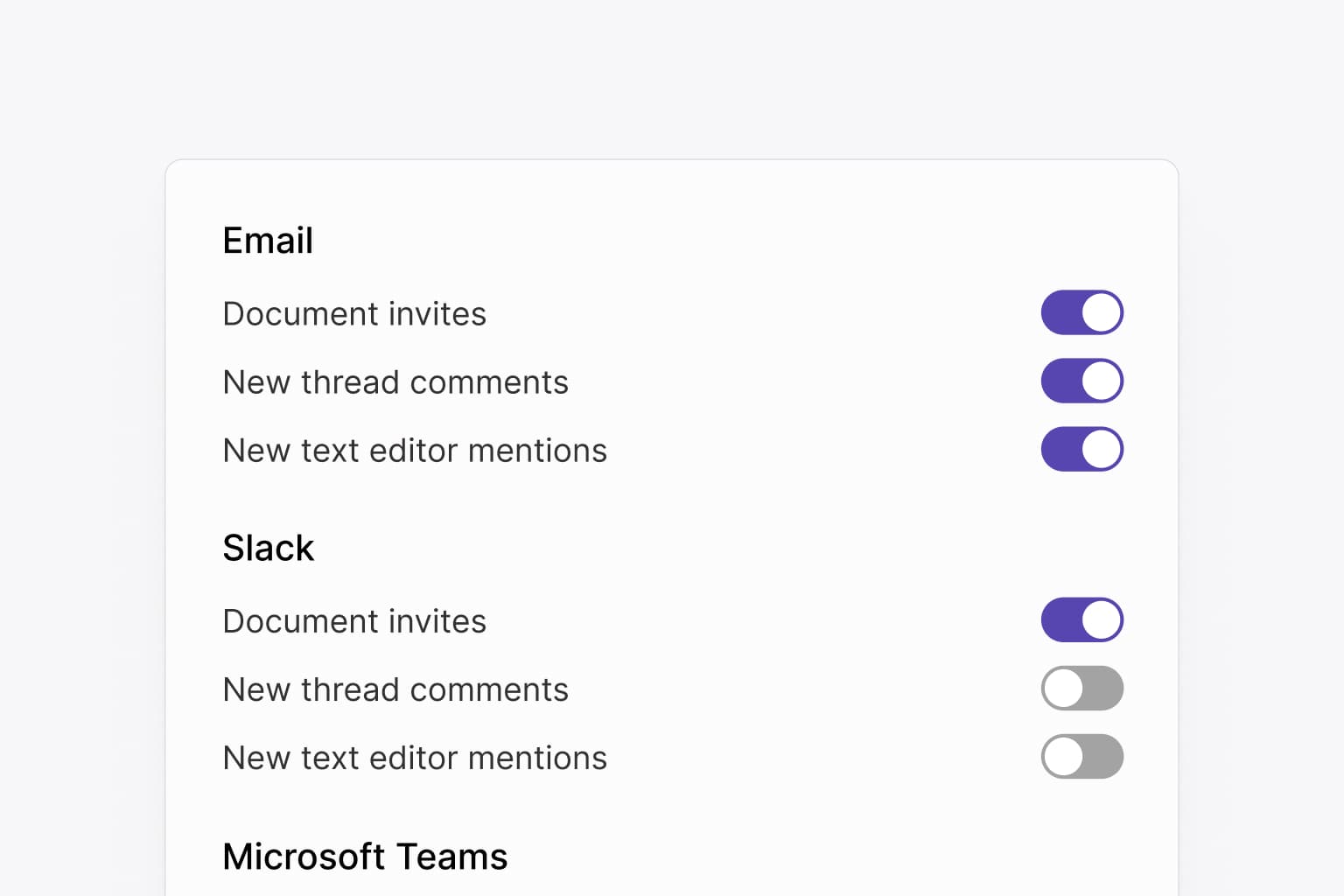The width and height of the screenshot is (1344, 896).
Task: Click the white knob on Email Document invites switch
Action: (x=1100, y=311)
